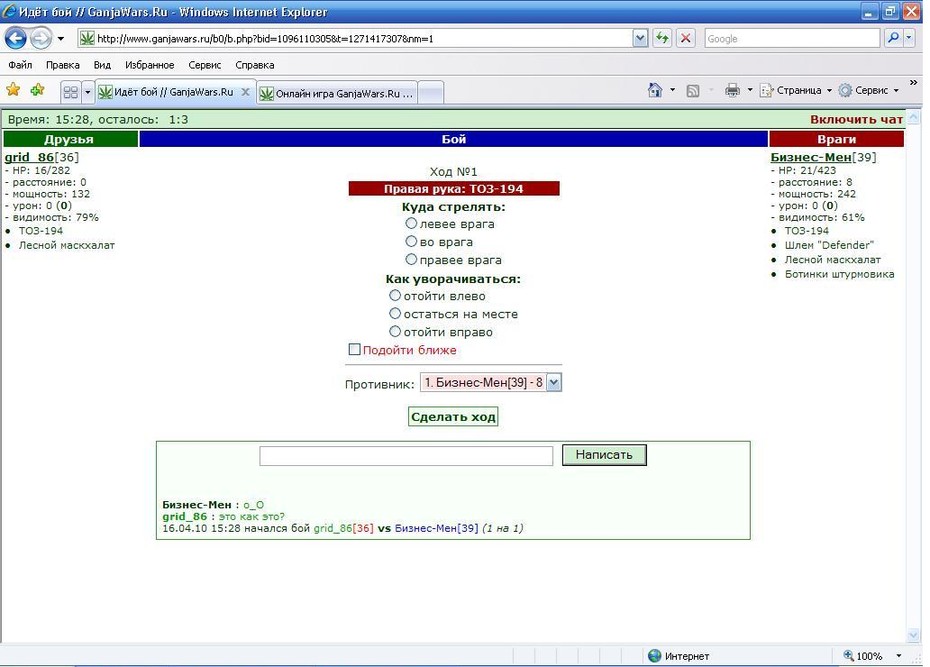Check the Подойти ближе checkbox
Screen dimensions: 930x667
[x=354, y=349]
